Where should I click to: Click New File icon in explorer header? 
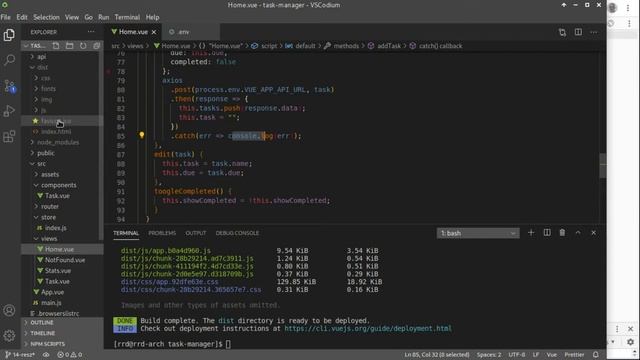click(56, 46)
